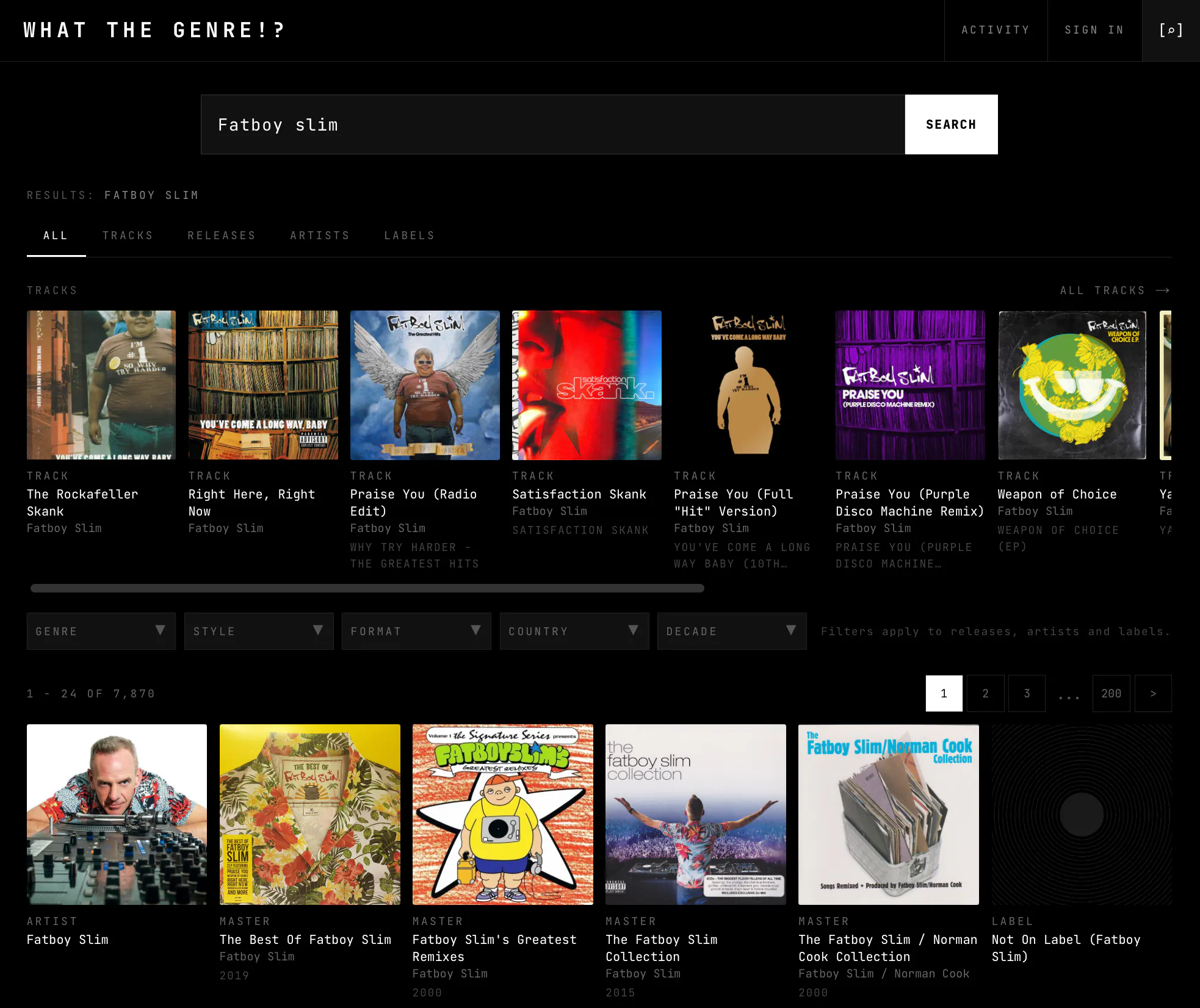Open the search icon in header
This screenshot has width=1200, height=1008.
tap(1171, 30)
